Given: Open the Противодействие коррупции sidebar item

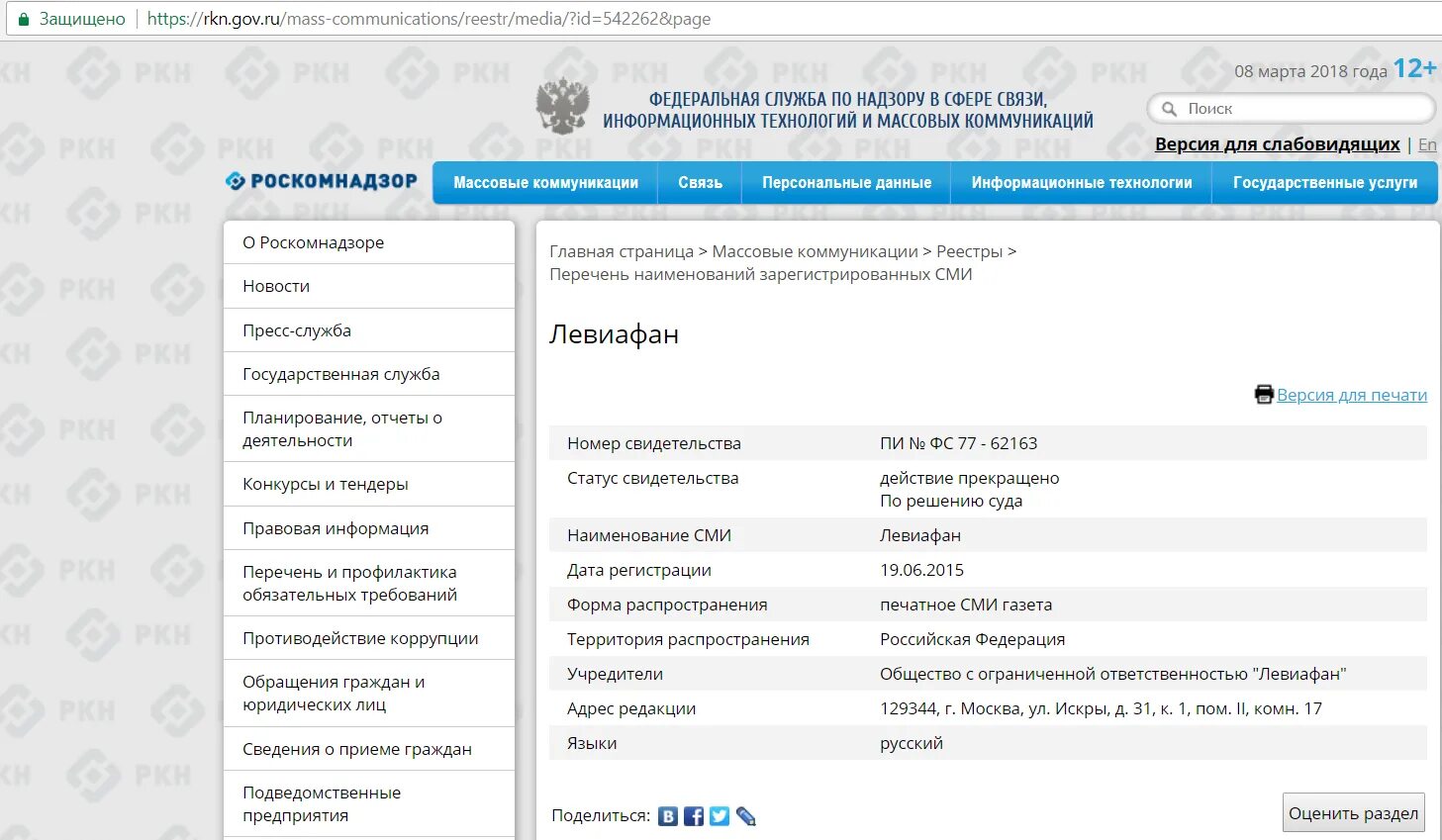Looking at the screenshot, I should 369,638.
